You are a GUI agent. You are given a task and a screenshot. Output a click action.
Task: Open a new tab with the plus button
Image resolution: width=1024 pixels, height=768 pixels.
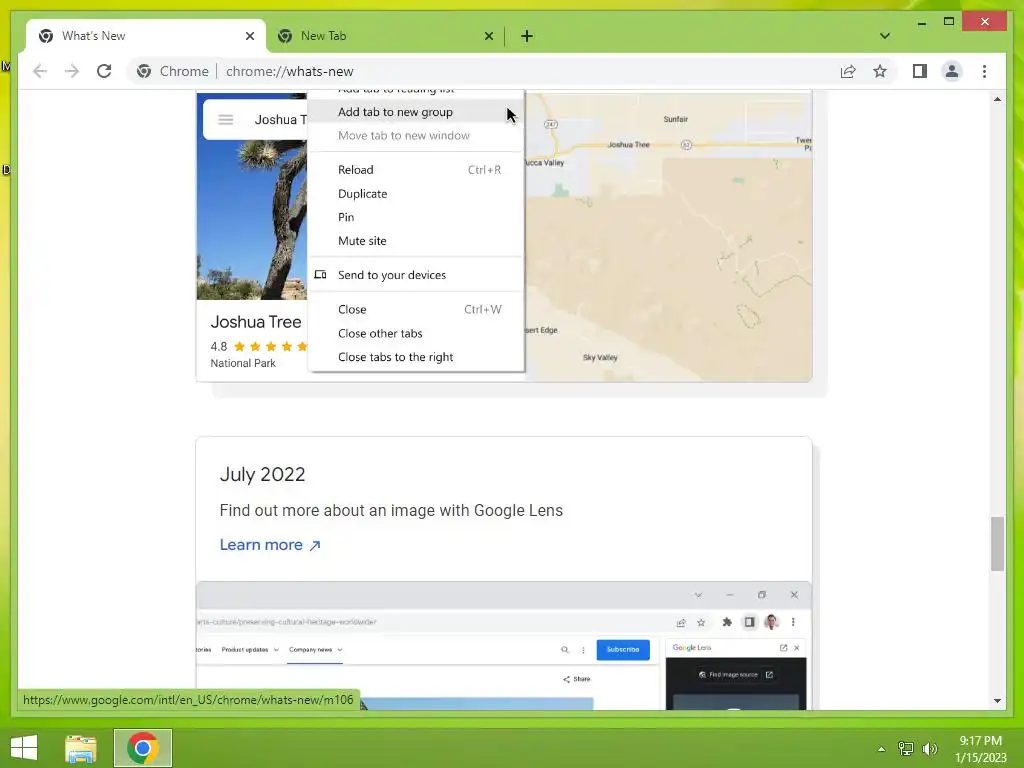click(x=527, y=36)
